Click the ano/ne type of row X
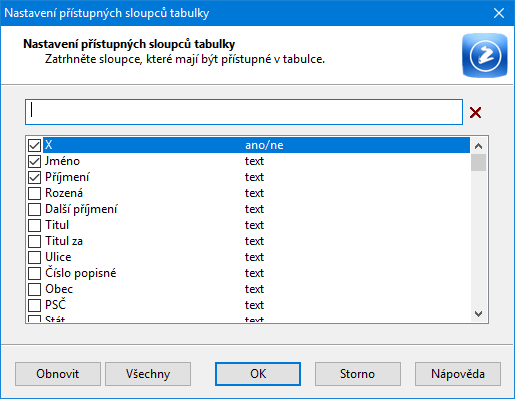The height and width of the screenshot is (399, 515). (x=264, y=145)
